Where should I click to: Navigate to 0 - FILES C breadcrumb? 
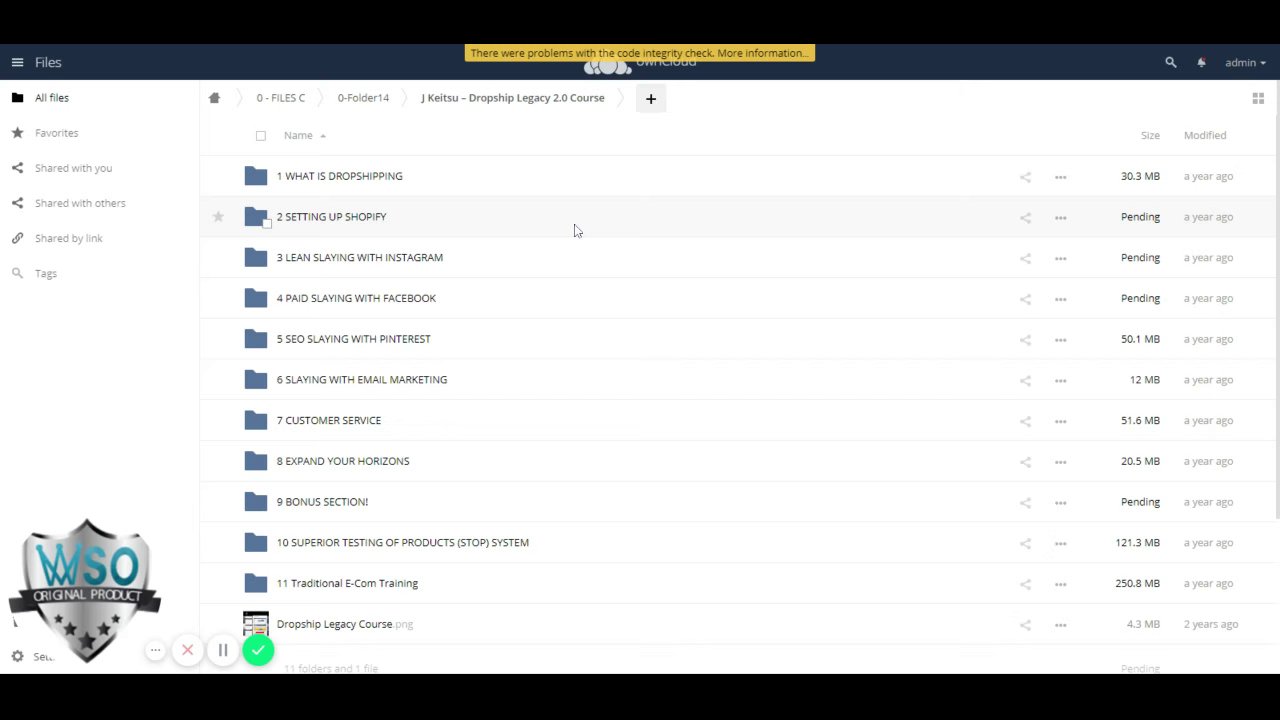[x=281, y=98]
